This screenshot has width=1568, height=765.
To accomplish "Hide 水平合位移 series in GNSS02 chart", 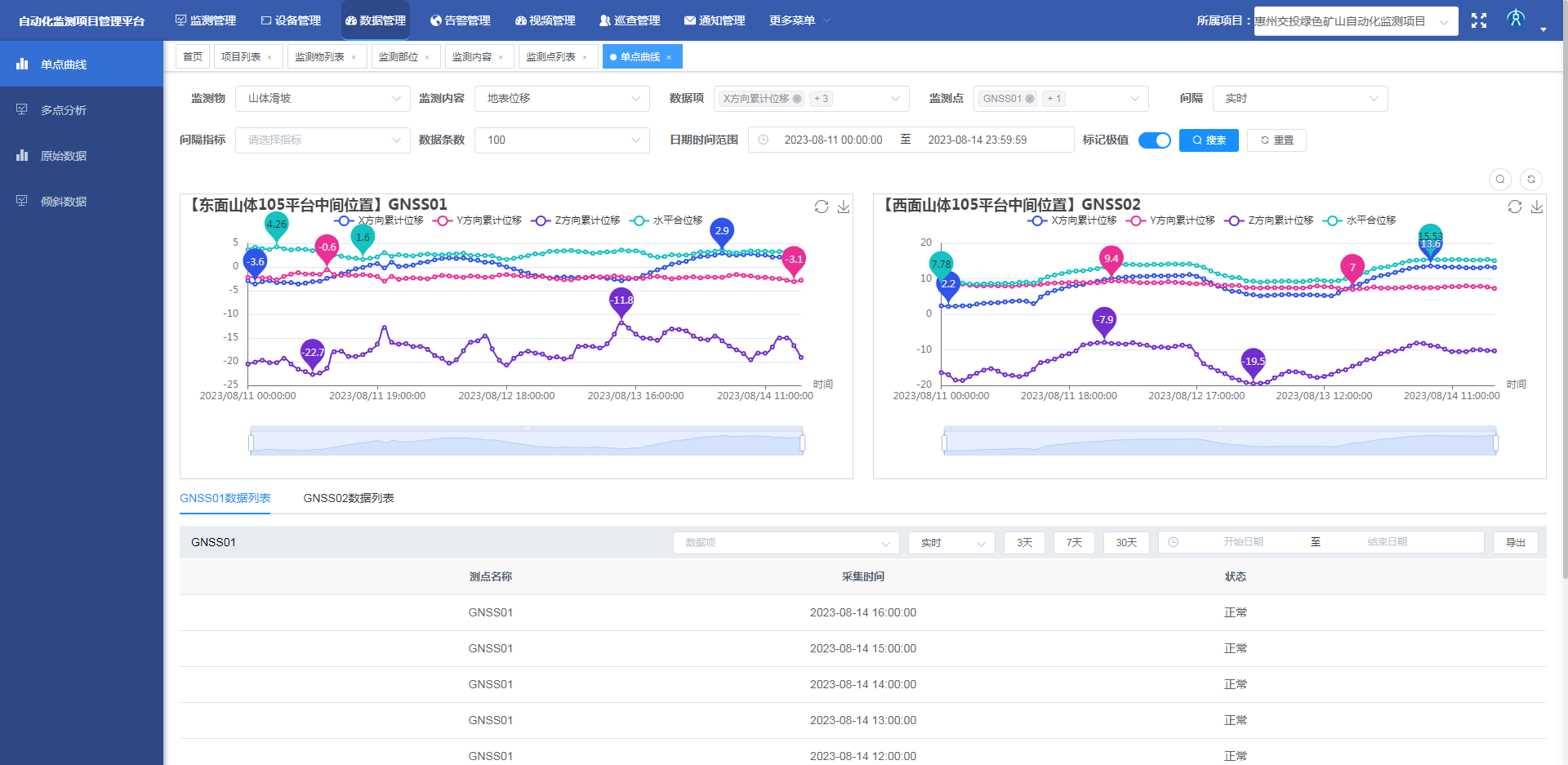I will tap(1361, 220).
